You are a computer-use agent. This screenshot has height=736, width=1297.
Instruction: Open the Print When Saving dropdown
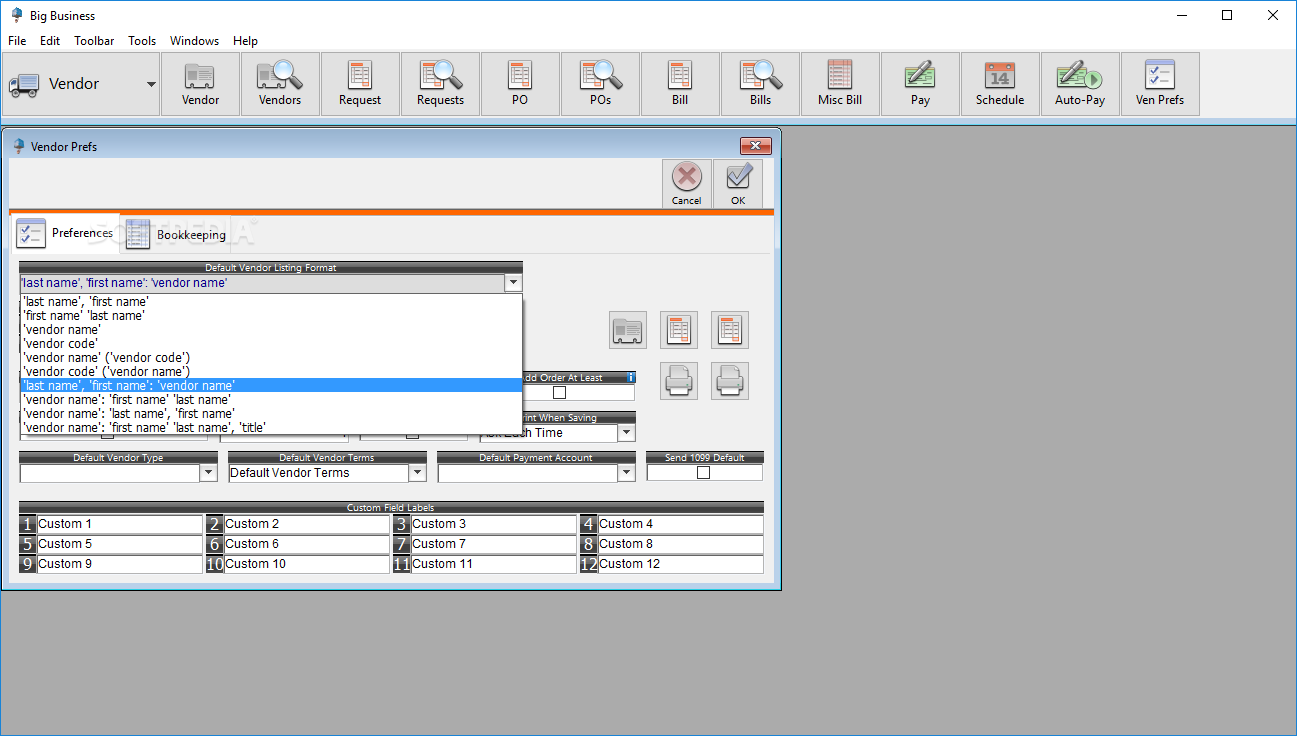626,433
